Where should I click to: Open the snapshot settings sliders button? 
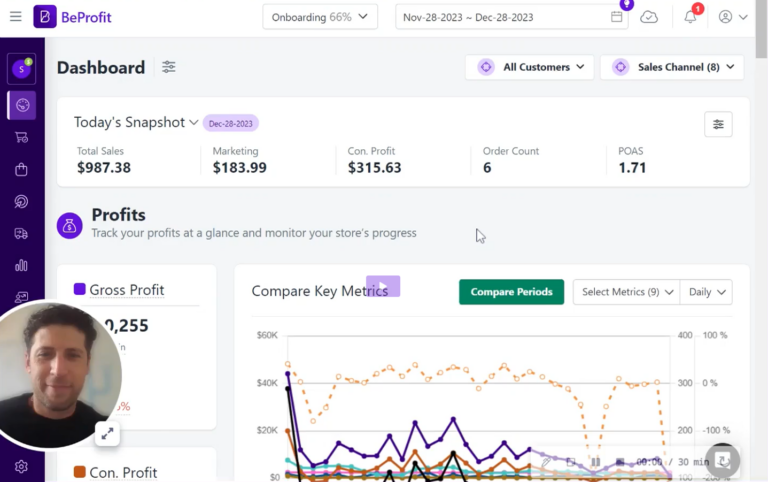[718, 124]
